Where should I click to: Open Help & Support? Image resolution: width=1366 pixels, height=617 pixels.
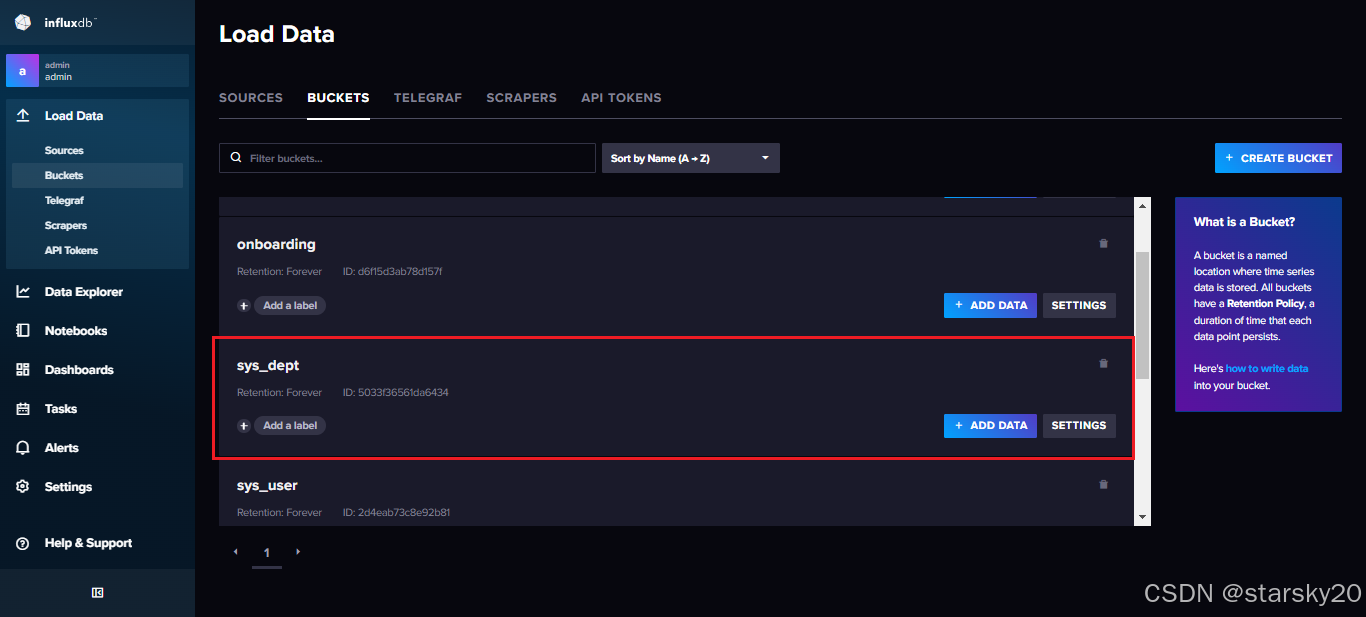[x=88, y=542]
